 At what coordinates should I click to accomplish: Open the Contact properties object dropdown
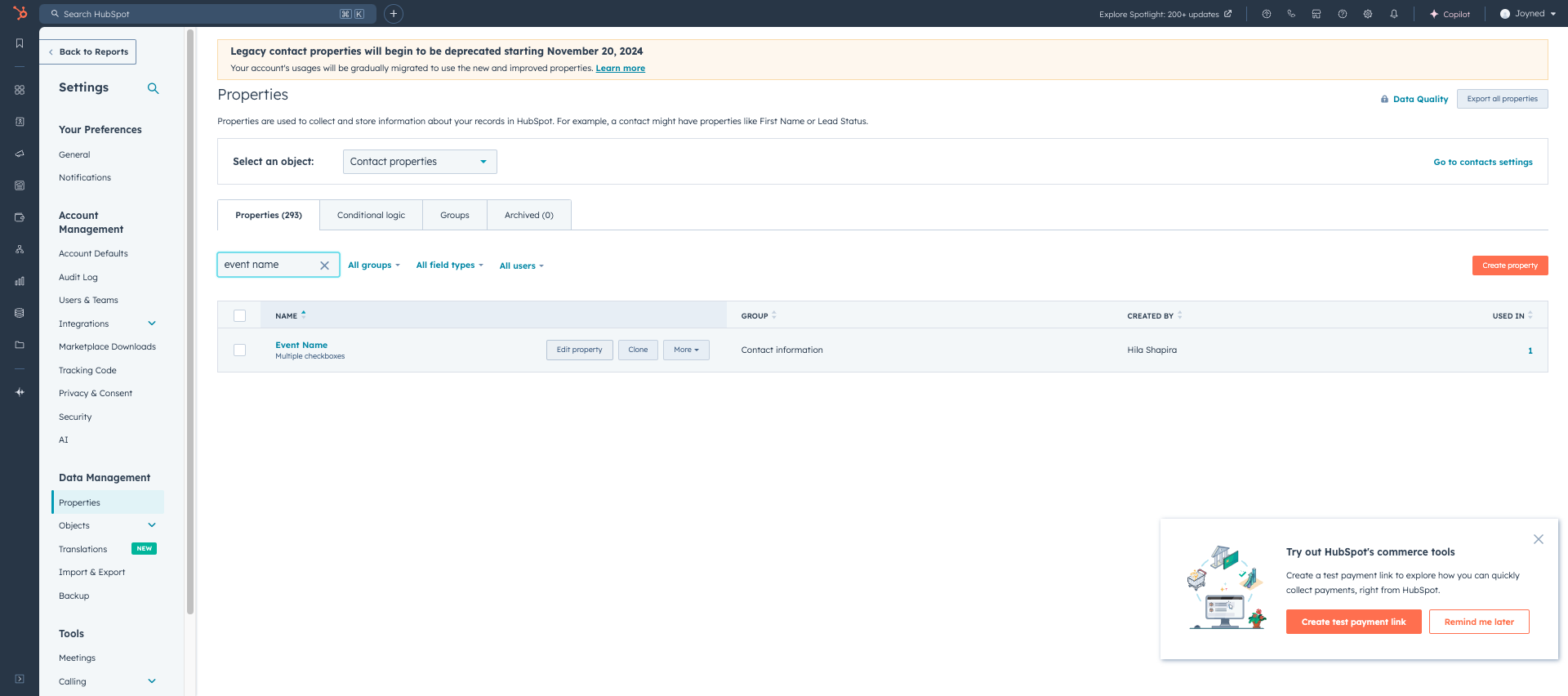click(420, 162)
